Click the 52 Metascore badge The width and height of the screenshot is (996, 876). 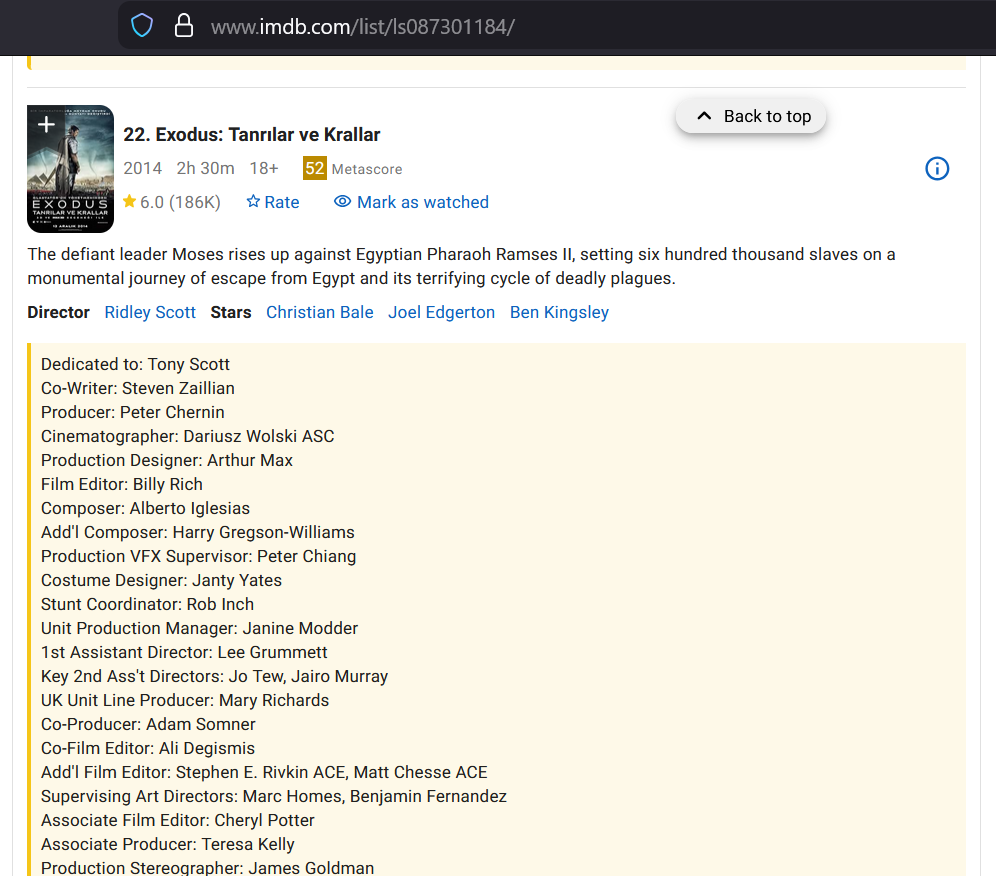pyautogui.click(x=315, y=168)
